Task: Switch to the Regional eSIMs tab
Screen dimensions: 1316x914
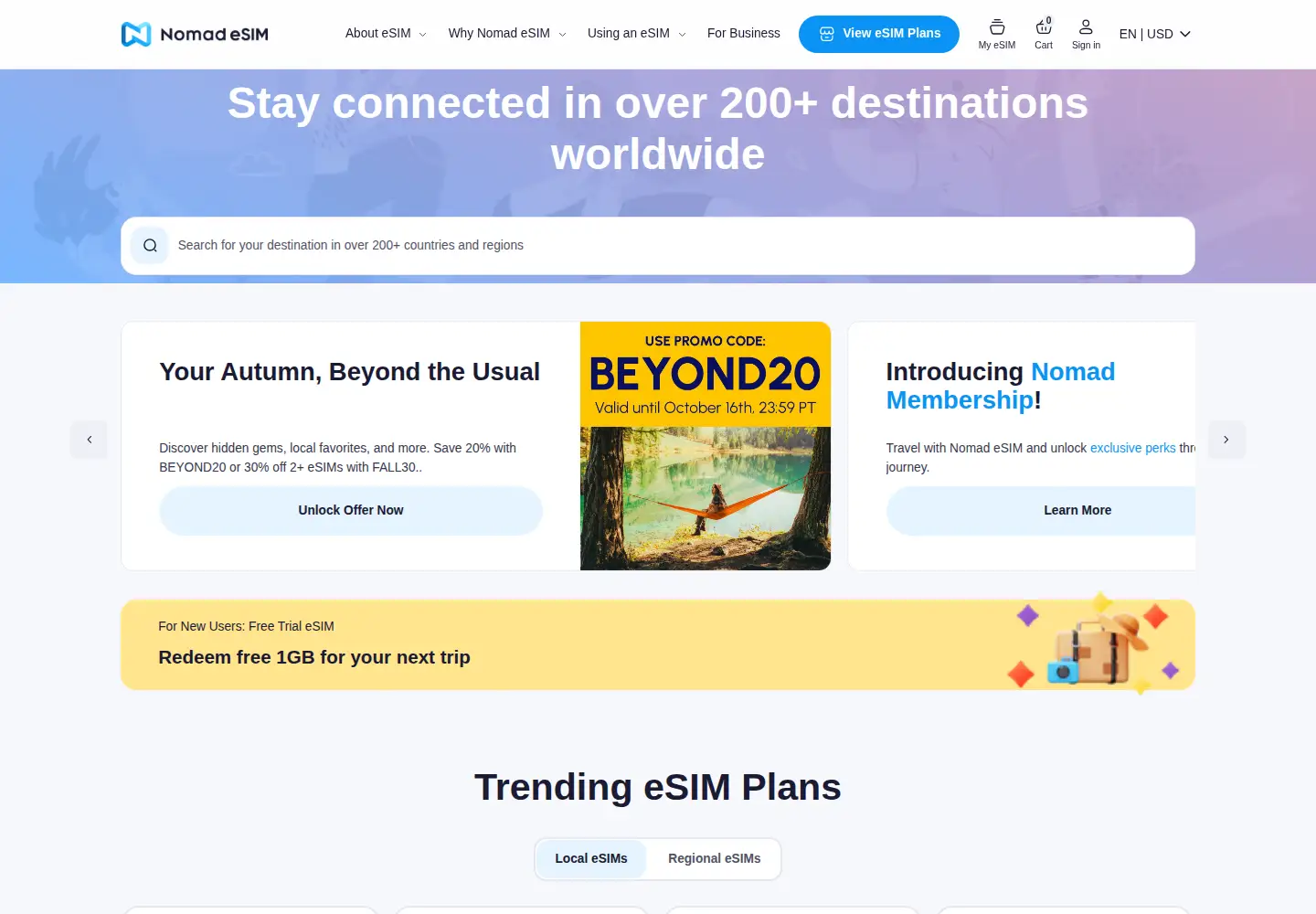Action: (x=715, y=859)
